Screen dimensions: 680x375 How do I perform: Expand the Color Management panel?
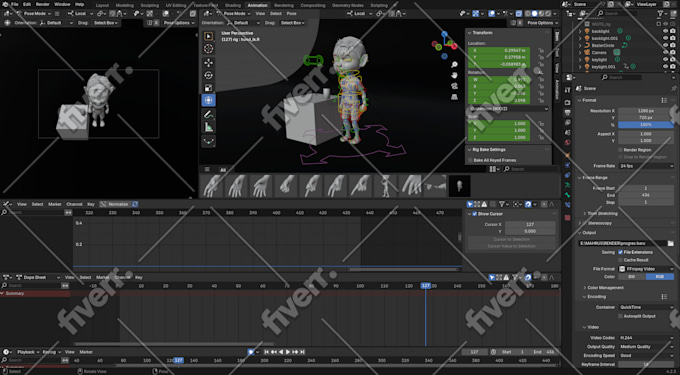click(585, 288)
